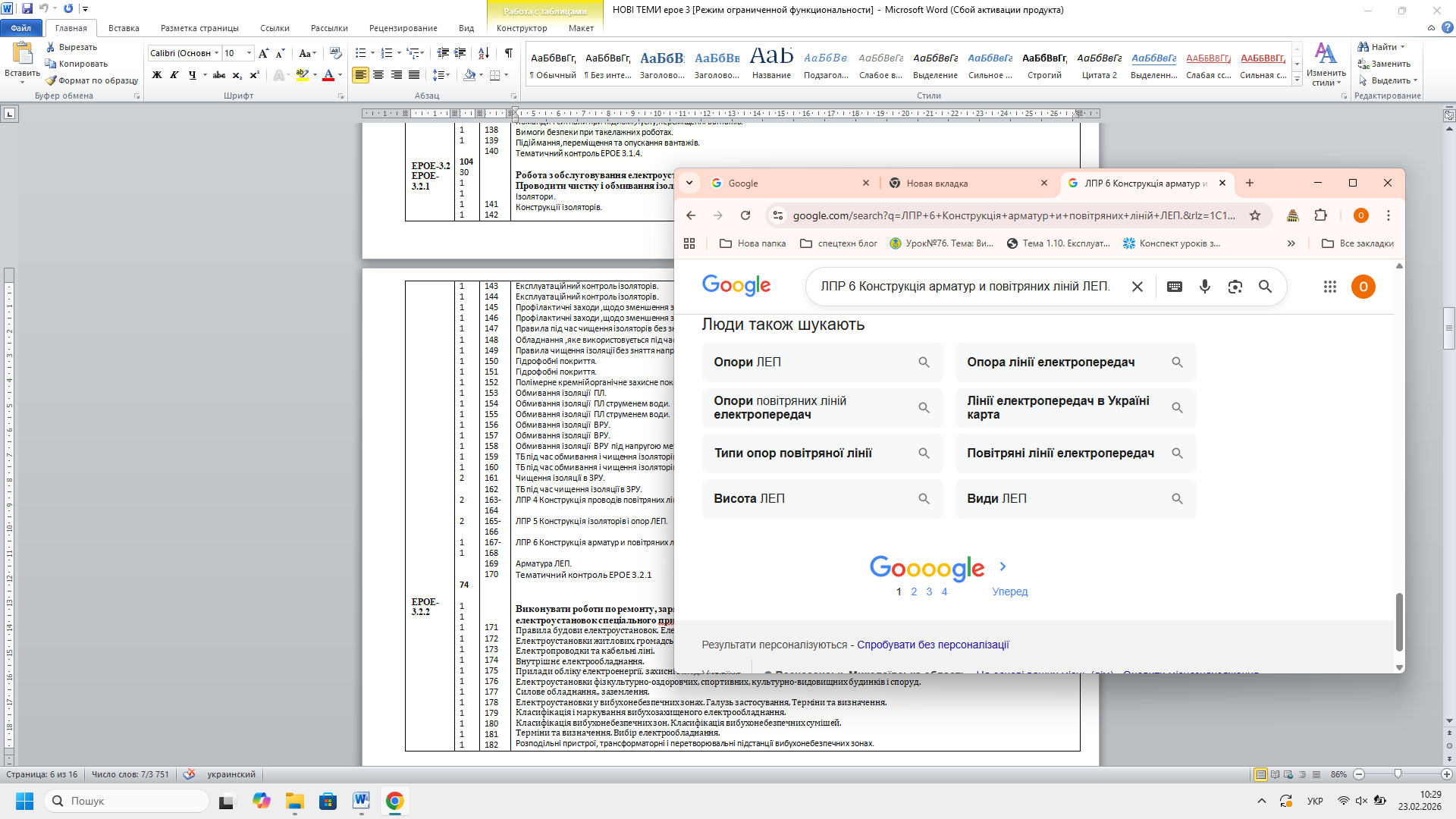Open the Конструктор table tools tab
Image resolution: width=1456 pixels, height=819 pixels.
click(x=522, y=28)
